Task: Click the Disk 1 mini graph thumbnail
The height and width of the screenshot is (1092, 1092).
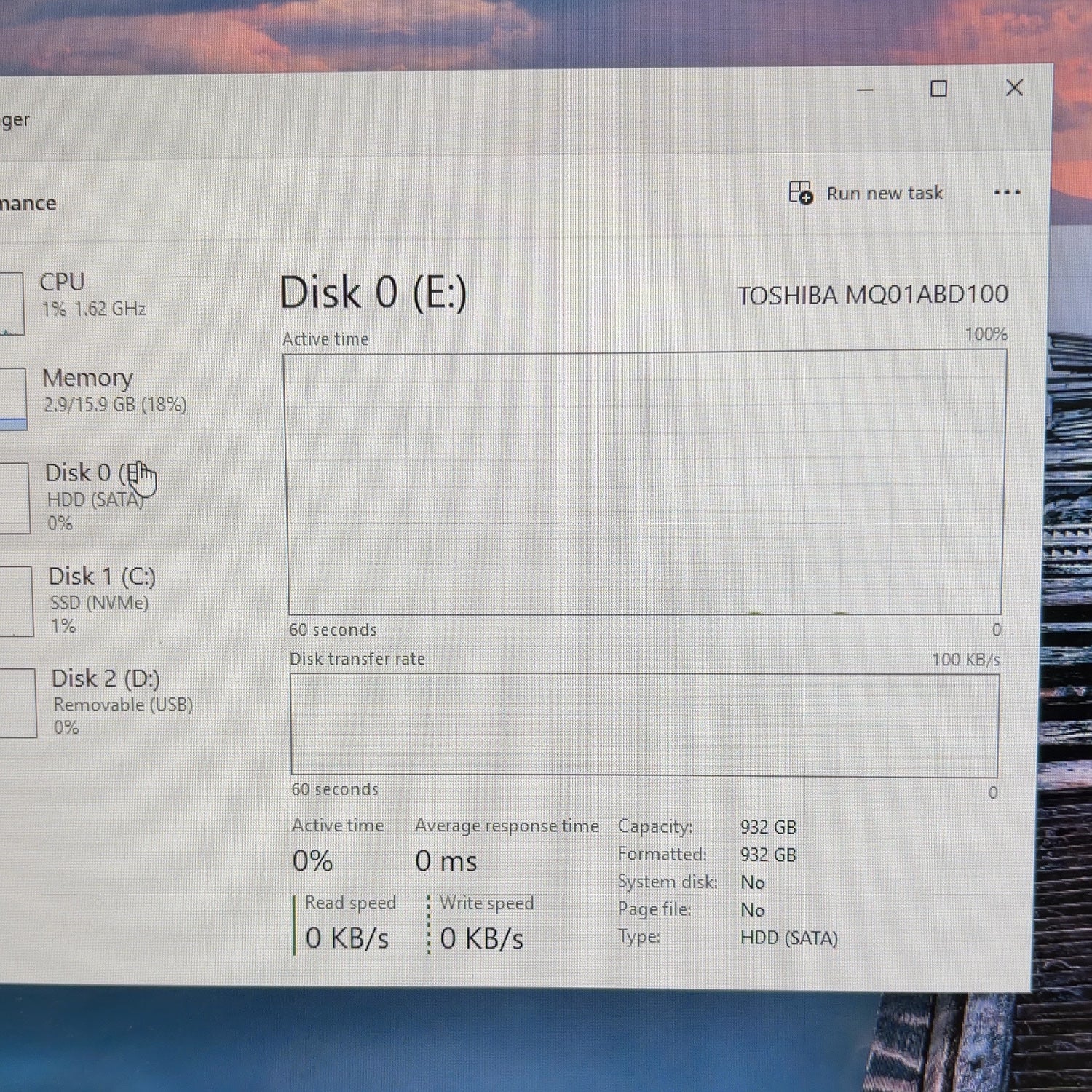Action: tap(16, 601)
